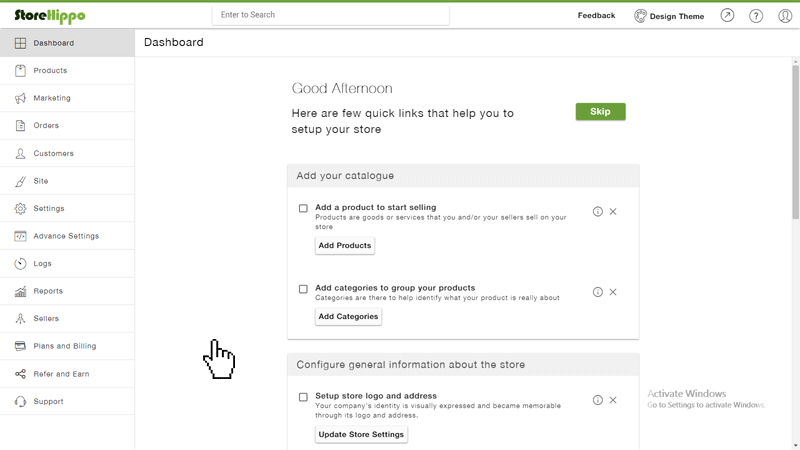Click the Feedback link in header

coord(596,16)
